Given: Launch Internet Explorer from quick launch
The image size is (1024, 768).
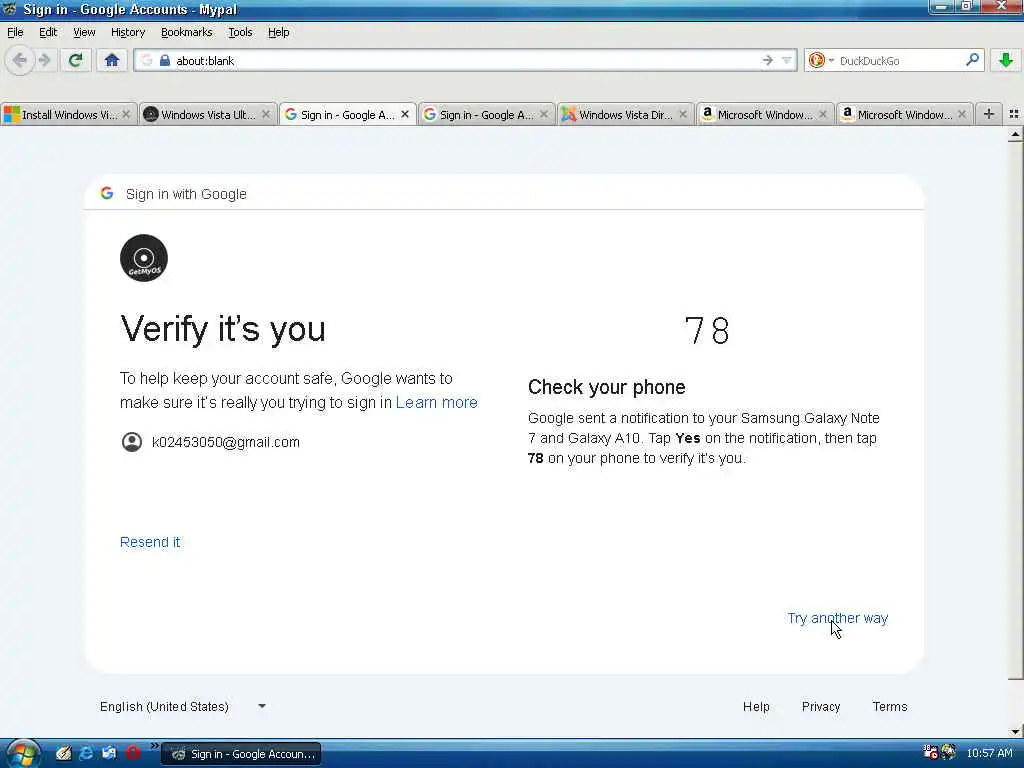Looking at the screenshot, I should point(86,753).
